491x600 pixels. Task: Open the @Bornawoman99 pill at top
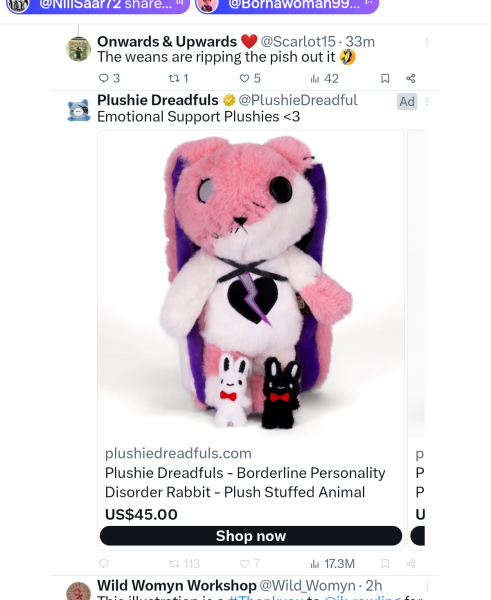287,5
